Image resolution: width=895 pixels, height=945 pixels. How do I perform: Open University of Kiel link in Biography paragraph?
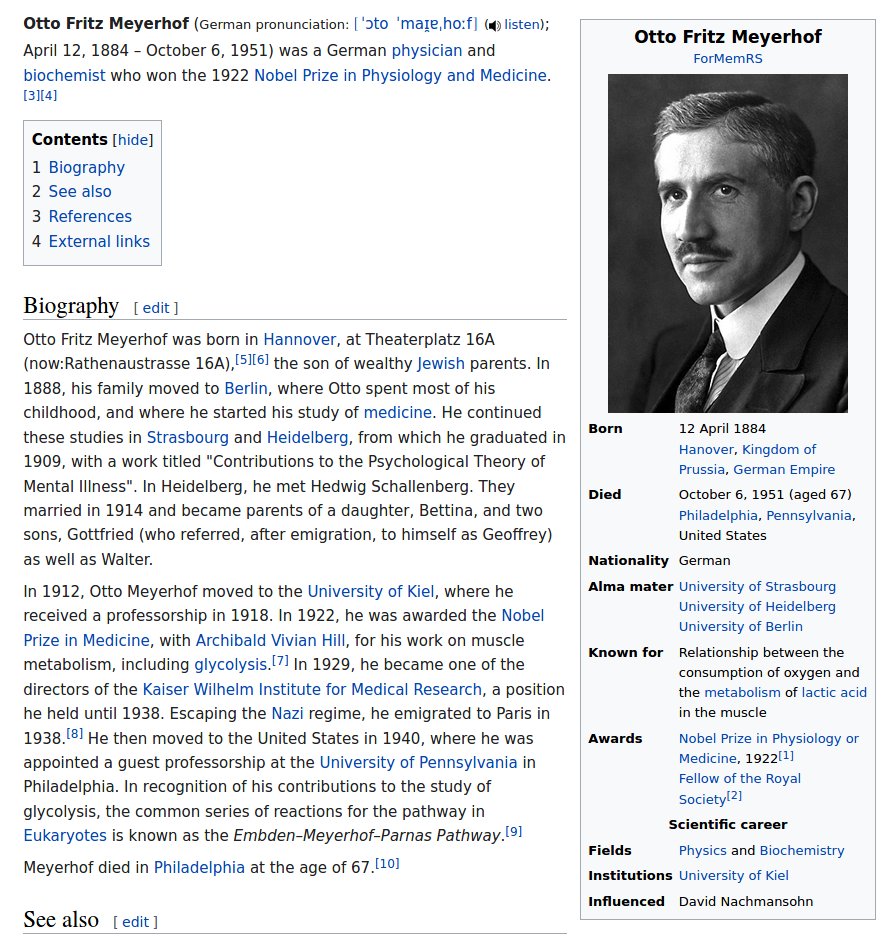(371, 591)
